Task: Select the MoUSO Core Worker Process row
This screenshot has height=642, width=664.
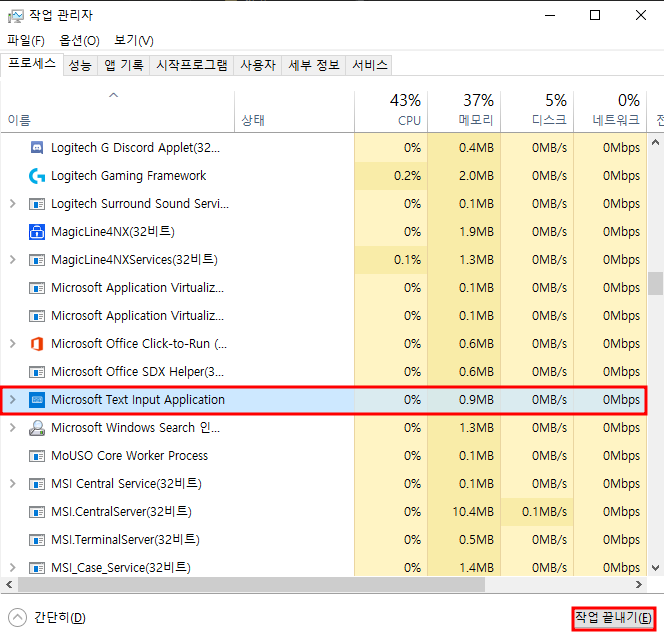Action: coord(324,456)
